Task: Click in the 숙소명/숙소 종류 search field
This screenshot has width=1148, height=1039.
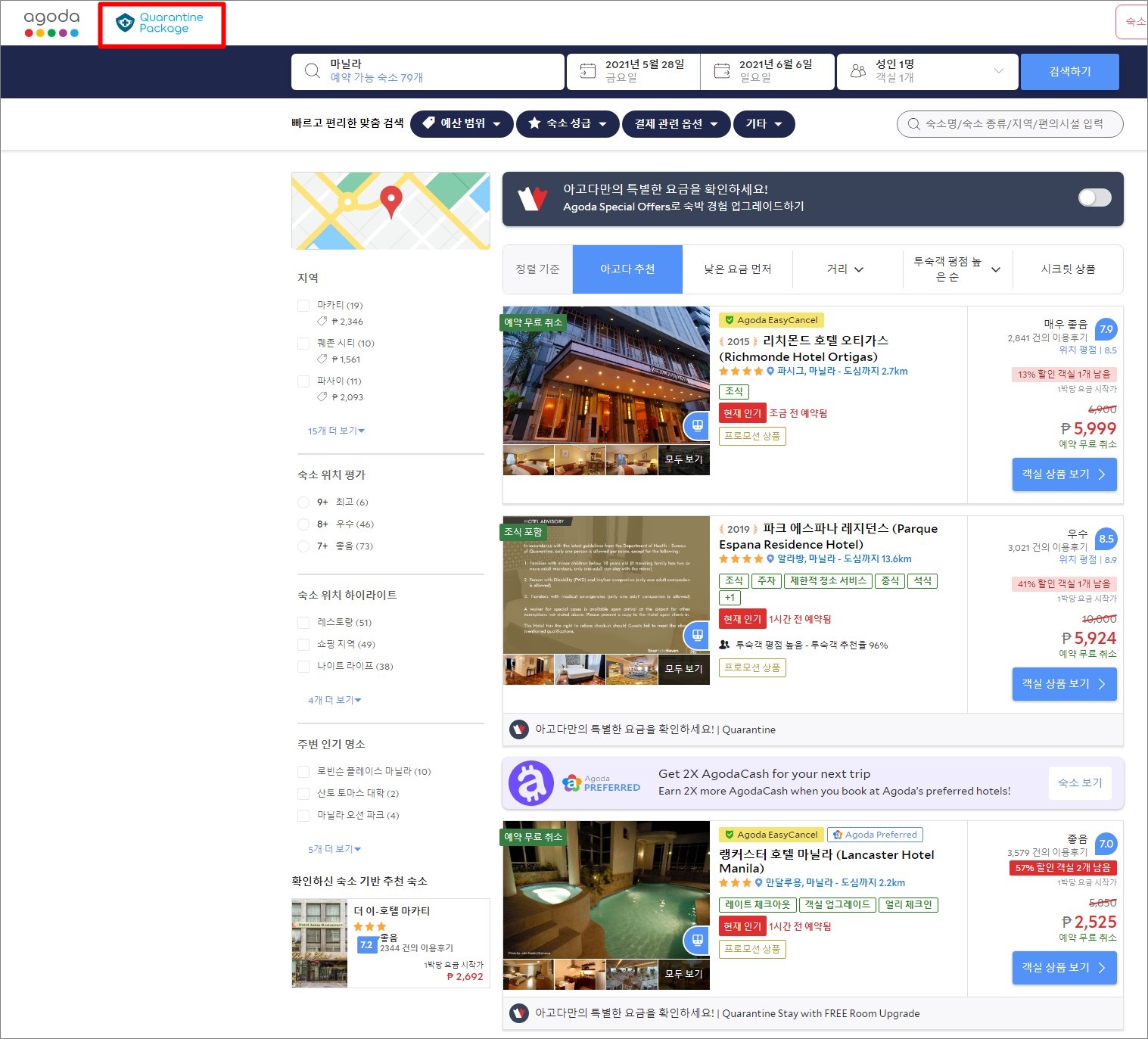Action: tap(1010, 124)
